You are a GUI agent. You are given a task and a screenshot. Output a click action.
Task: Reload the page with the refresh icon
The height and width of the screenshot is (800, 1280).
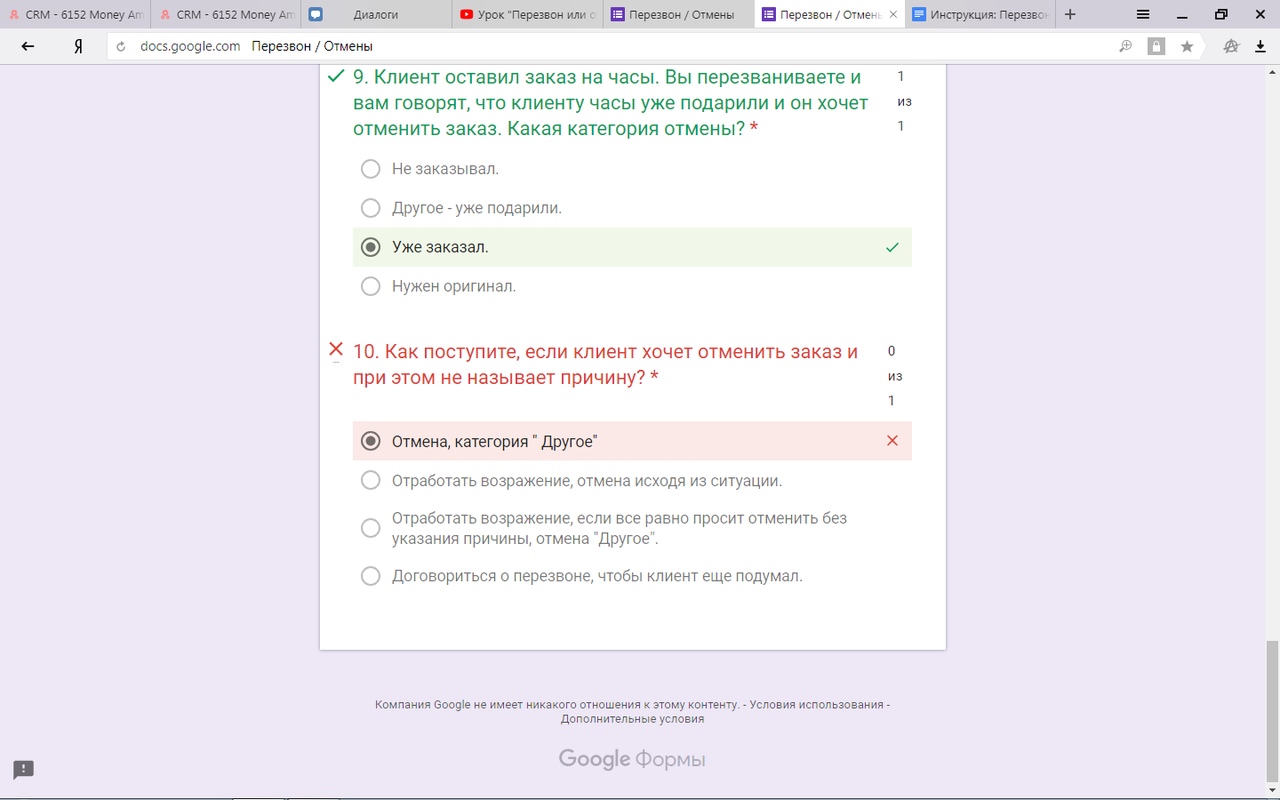[121, 47]
